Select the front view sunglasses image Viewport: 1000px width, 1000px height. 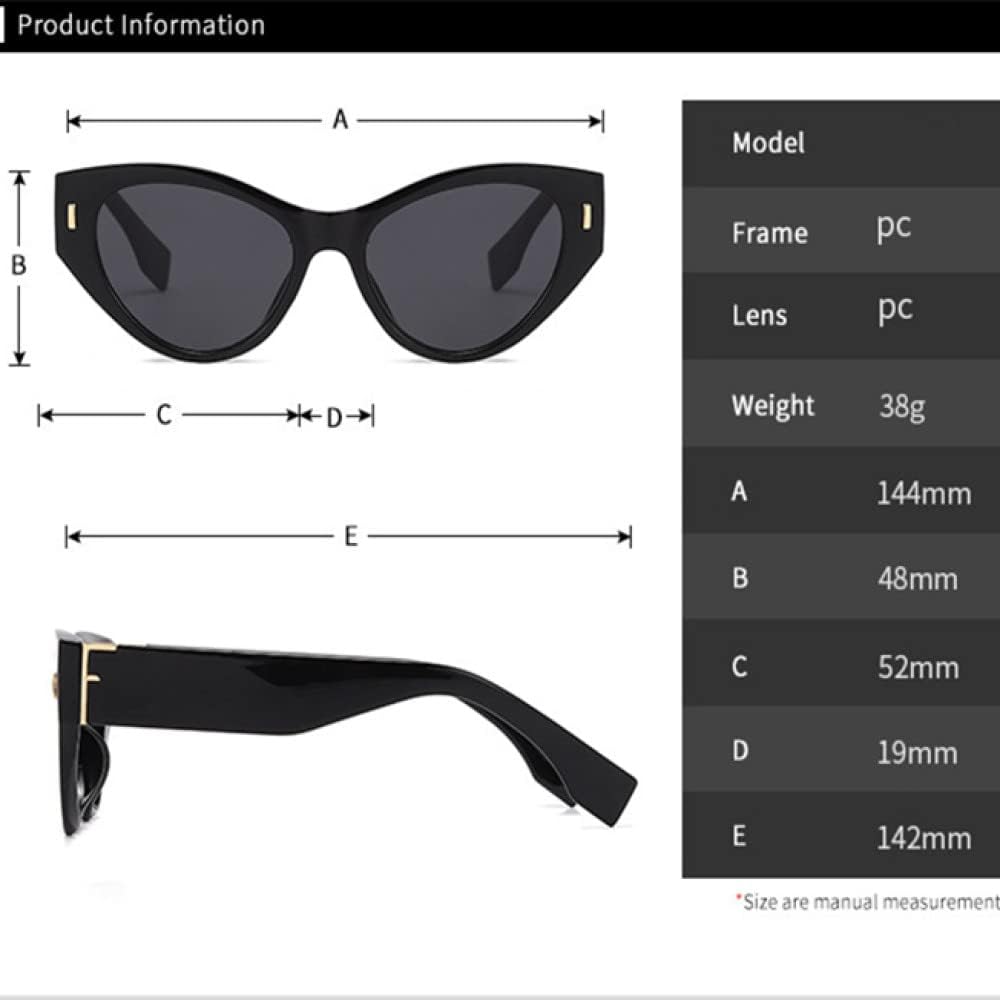pos(329,264)
